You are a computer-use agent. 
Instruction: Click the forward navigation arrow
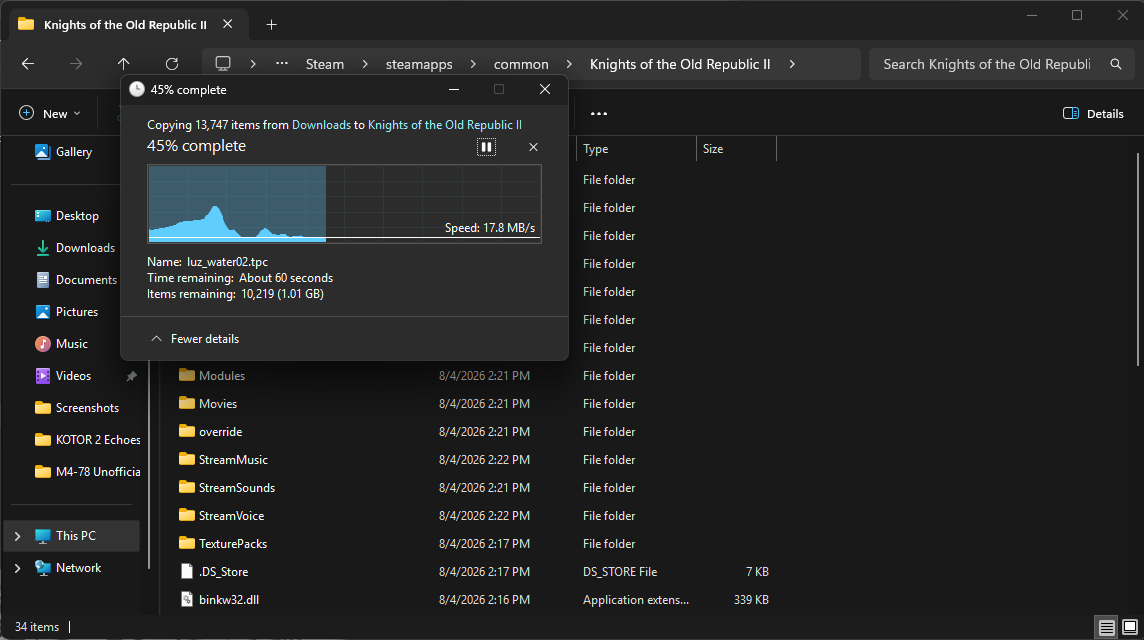click(76, 64)
